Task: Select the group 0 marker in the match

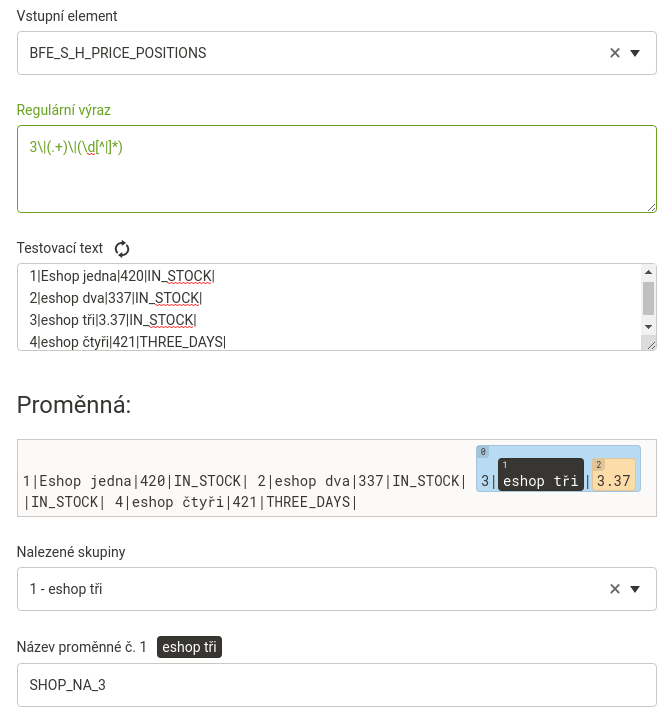Action: coord(483,452)
